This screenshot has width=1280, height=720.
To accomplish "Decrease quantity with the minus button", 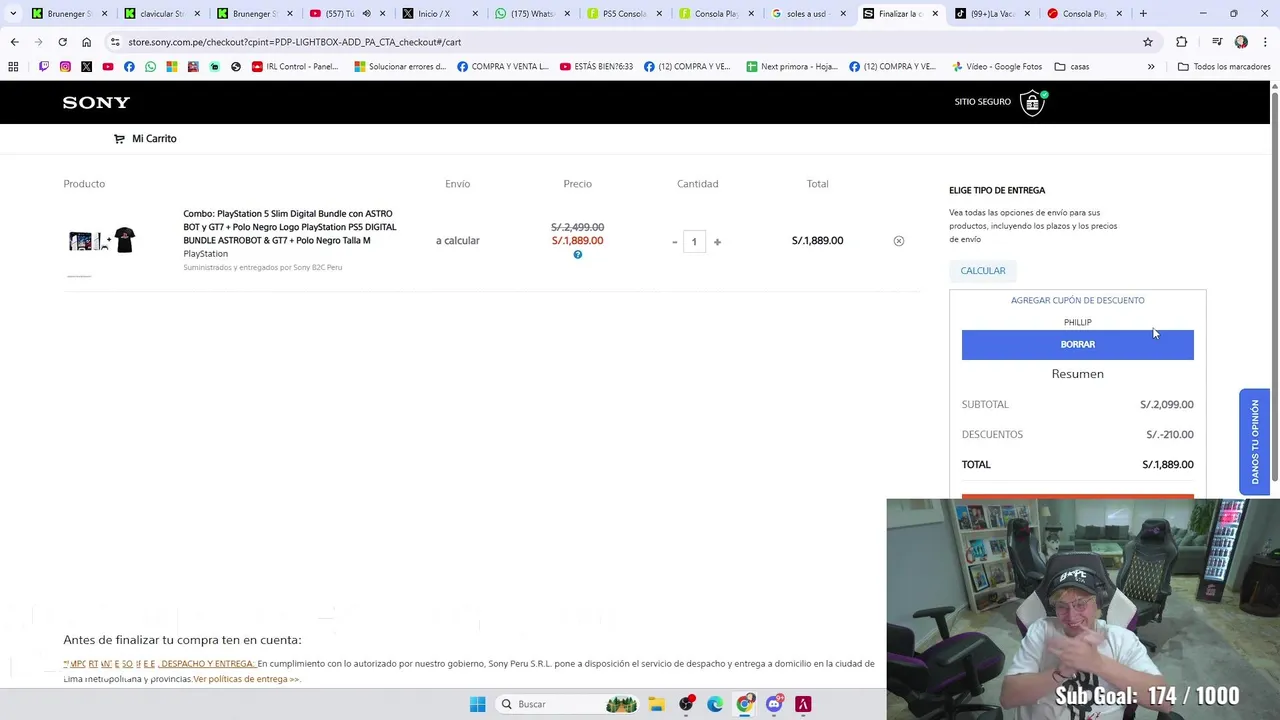I will (674, 242).
